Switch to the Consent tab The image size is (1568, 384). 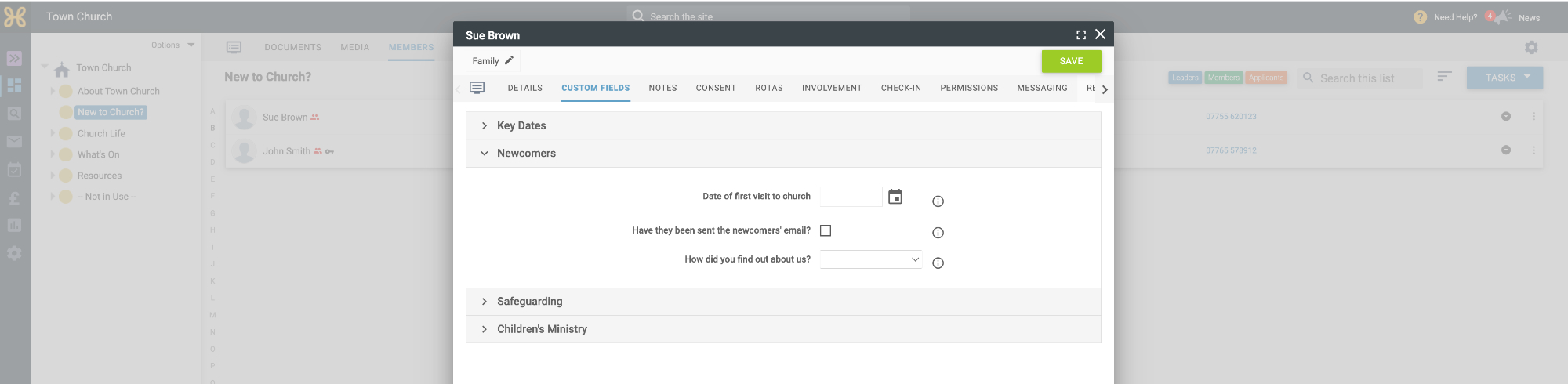(x=716, y=88)
